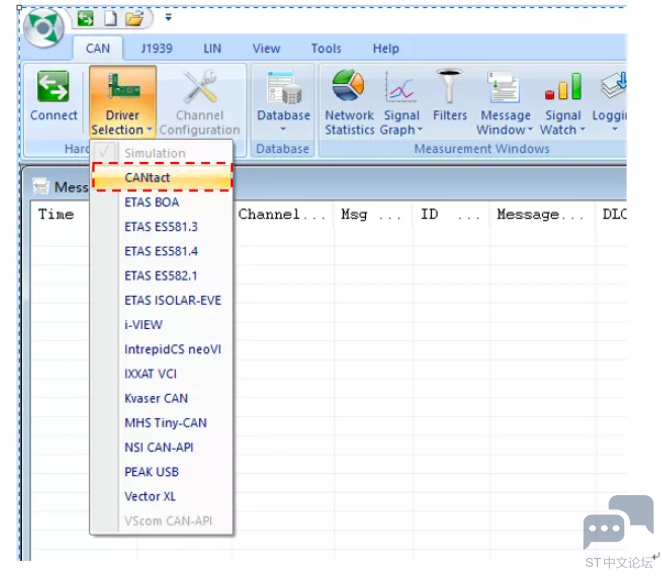Select the ETAS ES582.1 driver
Image resolution: width=662 pixels, height=578 pixels.
coord(162,276)
